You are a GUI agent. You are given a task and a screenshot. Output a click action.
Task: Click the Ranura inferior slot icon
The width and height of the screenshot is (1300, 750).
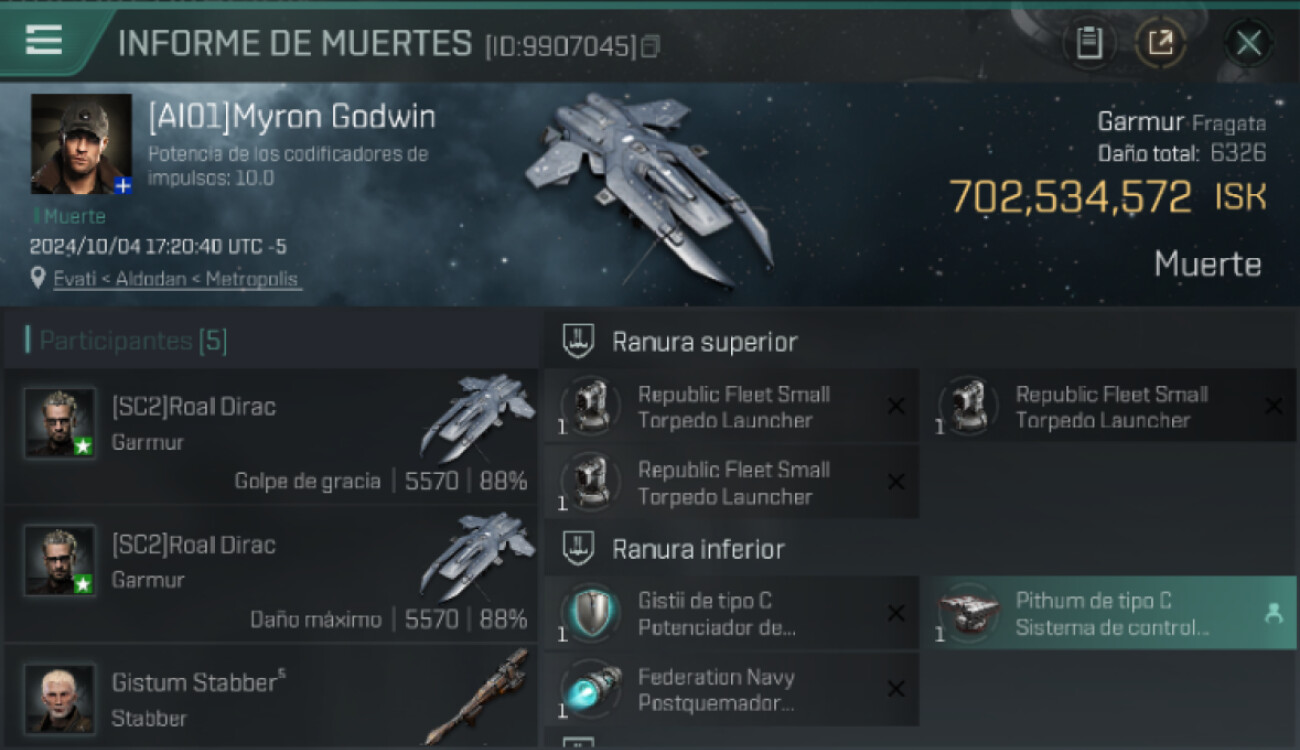[578, 548]
